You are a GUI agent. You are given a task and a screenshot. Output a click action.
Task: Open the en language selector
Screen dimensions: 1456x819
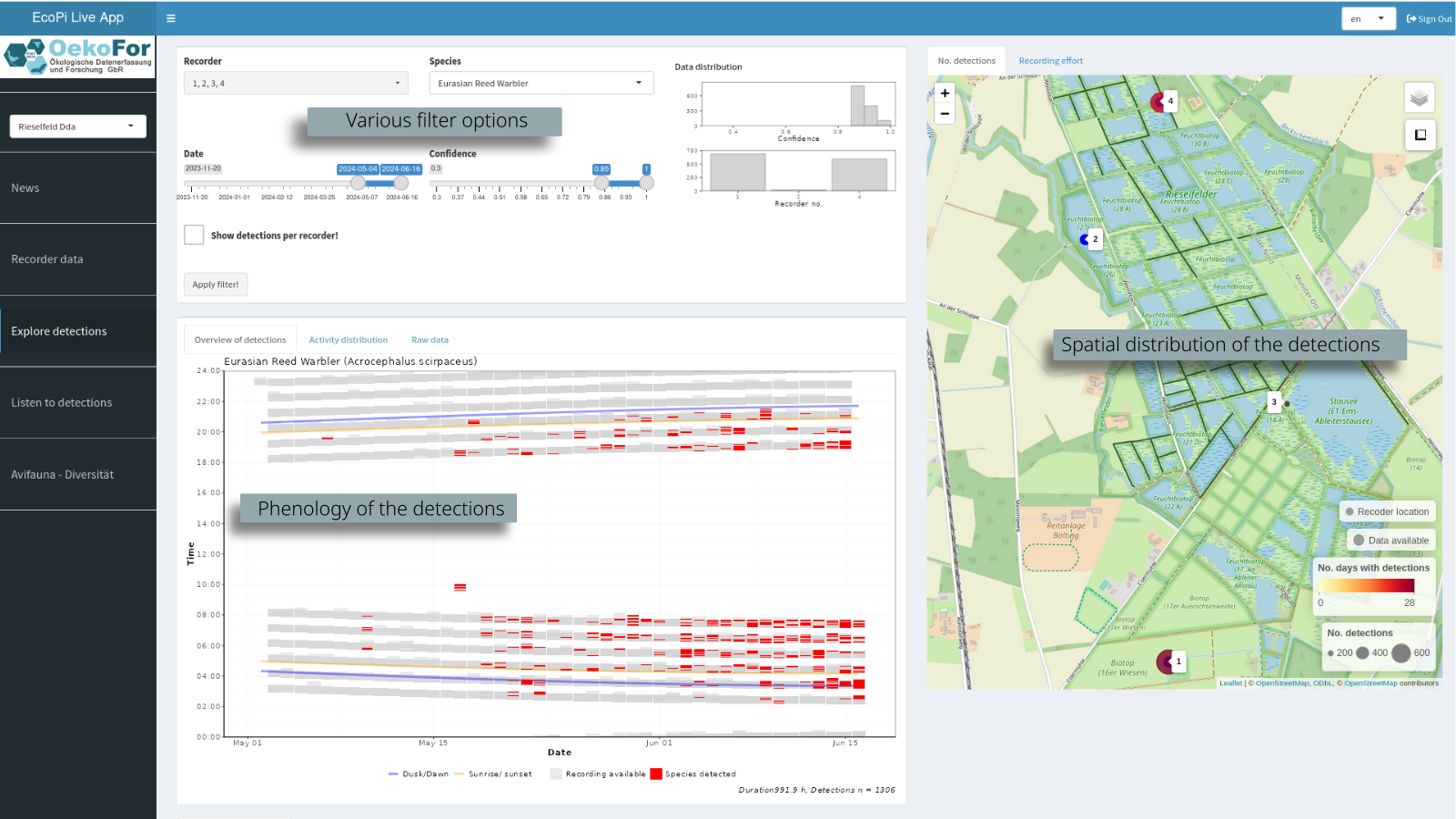[x=1368, y=18]
